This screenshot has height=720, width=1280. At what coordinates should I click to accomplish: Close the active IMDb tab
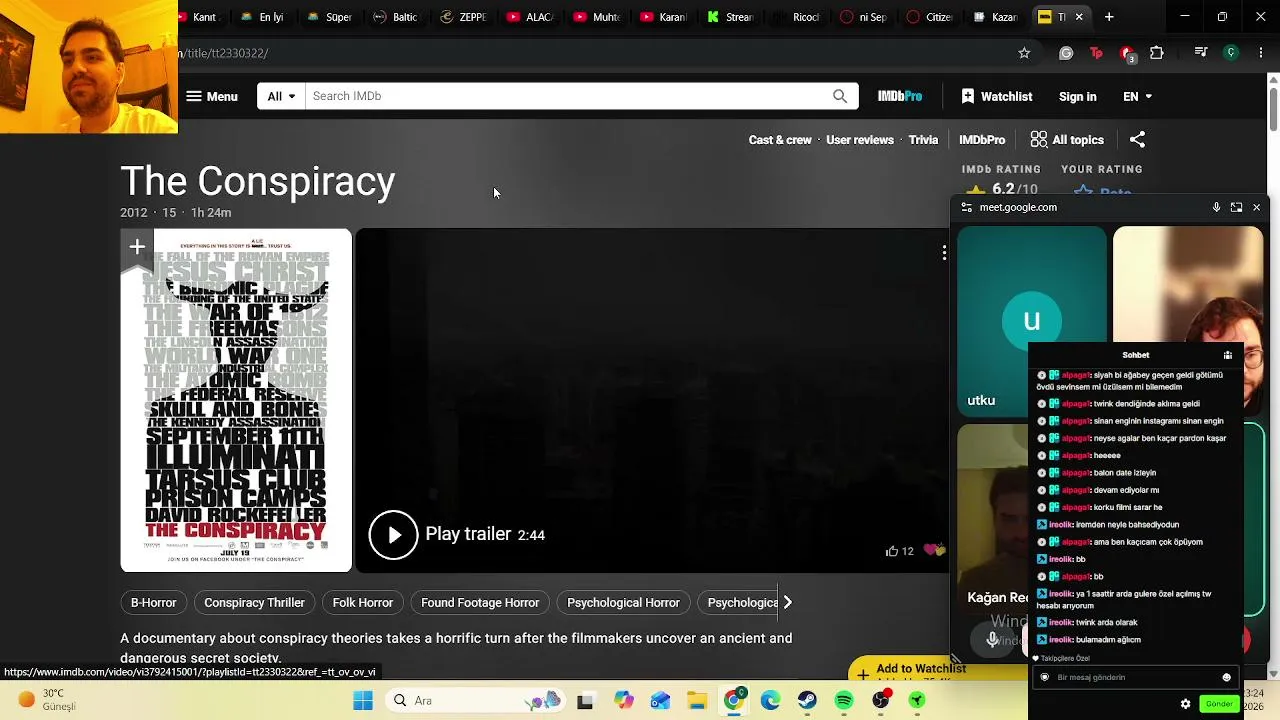point(1079,17)
